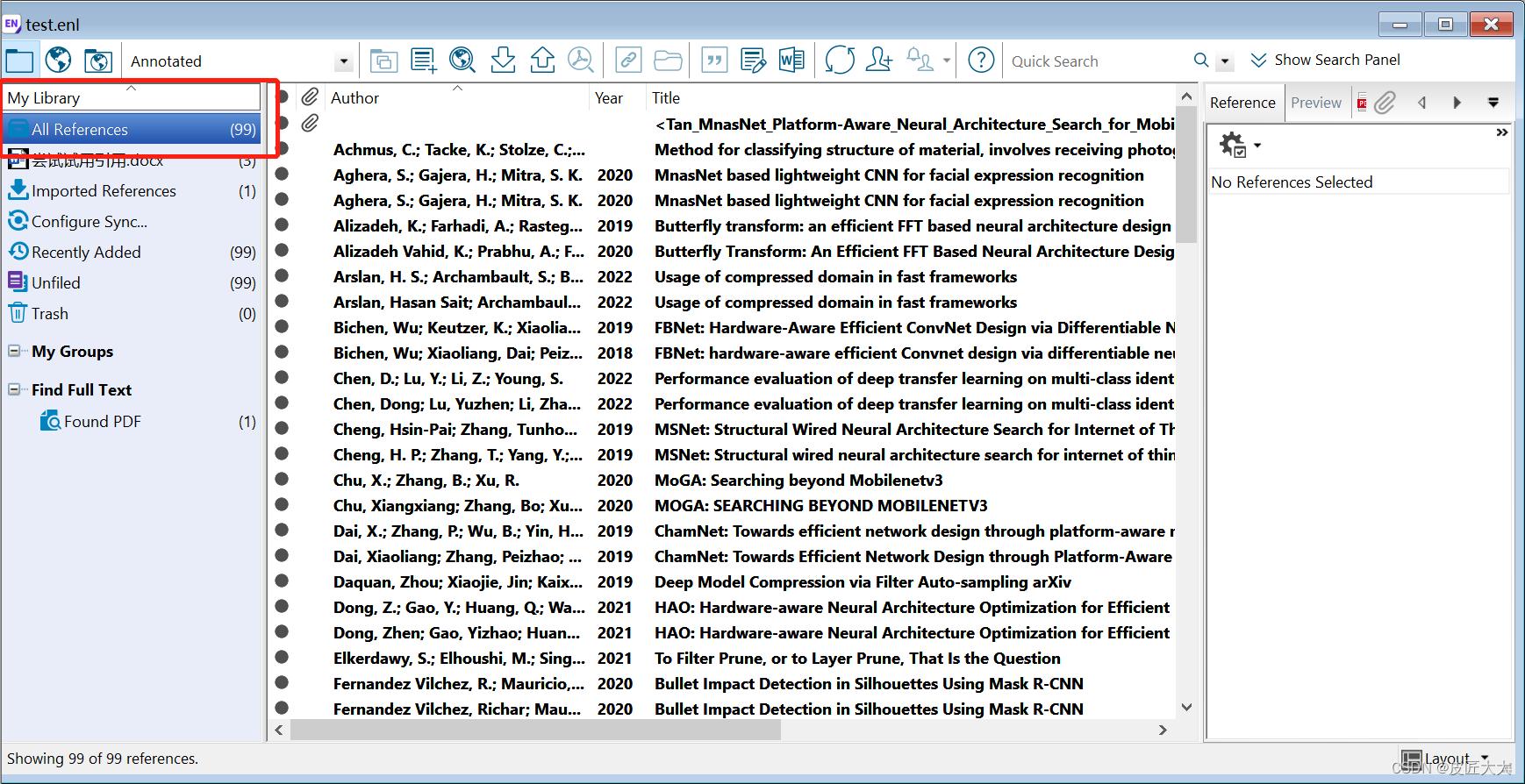Image resolution: width=1525 pixels, height=784 pixels.
Task: Go to the next reference arrow
Action: click(x=1457, y=103)
